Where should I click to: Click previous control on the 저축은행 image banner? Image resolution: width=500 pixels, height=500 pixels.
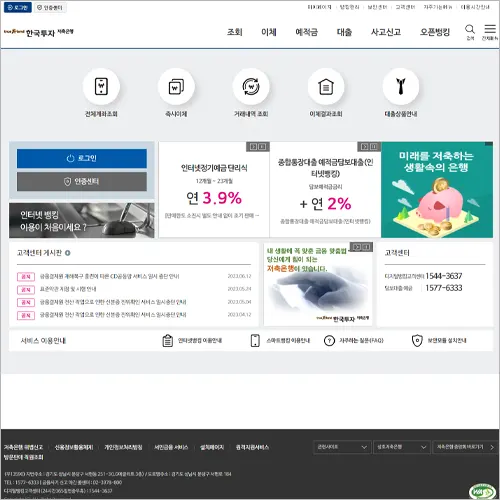pos(357,247)
